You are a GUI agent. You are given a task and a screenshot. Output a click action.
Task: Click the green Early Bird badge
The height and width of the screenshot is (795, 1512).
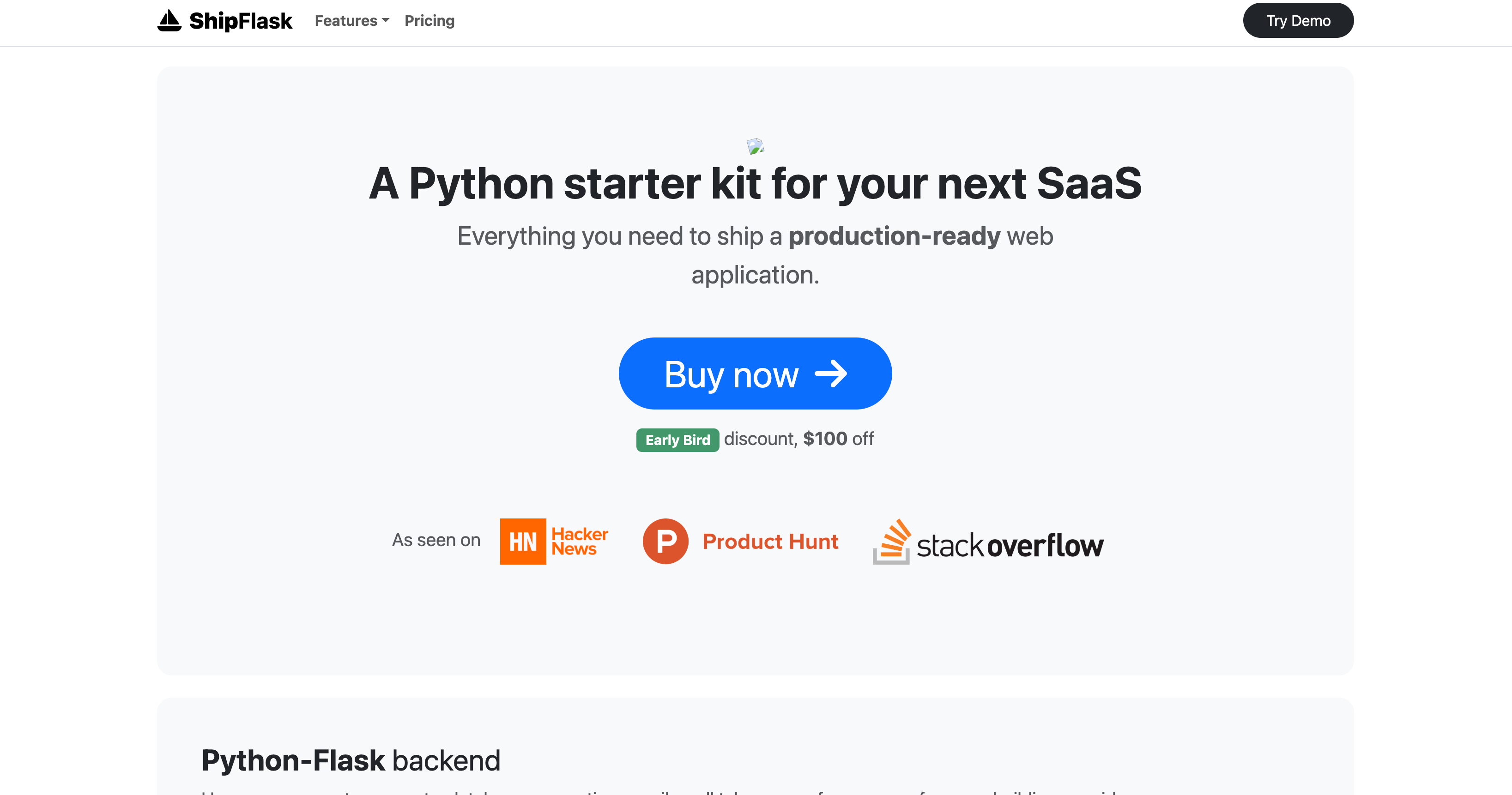click(x=677, y=440)
